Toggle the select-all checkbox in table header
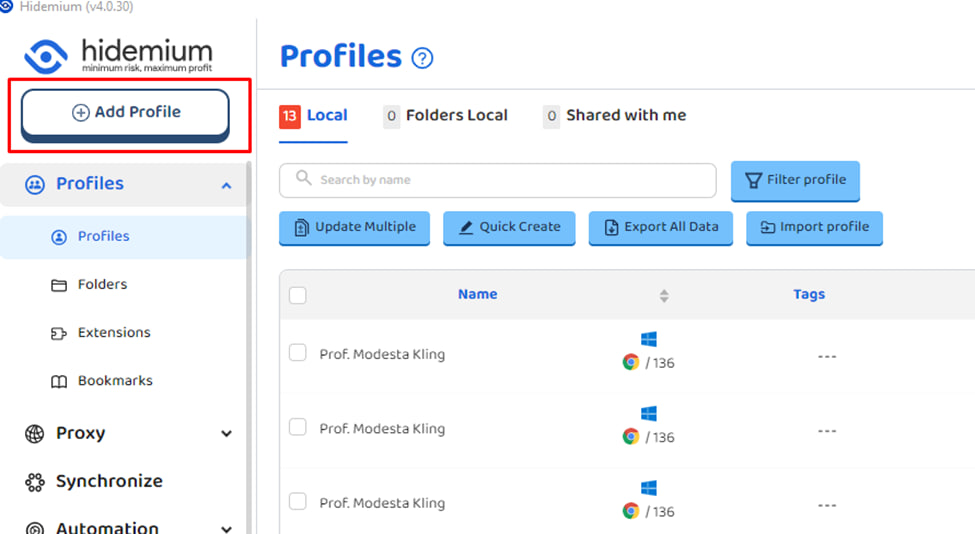This screenshot has width=975, height=534. tap(298, 295)
